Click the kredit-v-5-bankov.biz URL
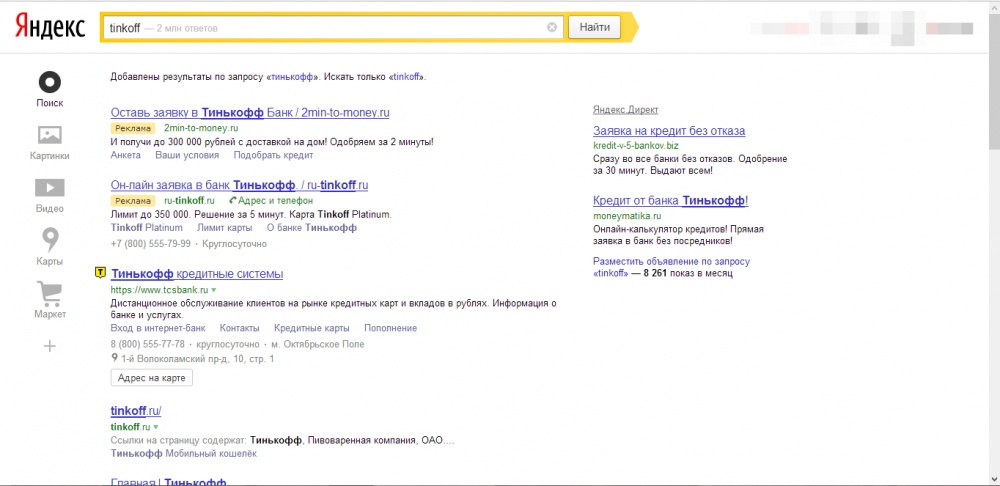Image resolution: width=1000 pixels, height=486 pixels. point(636,146)
